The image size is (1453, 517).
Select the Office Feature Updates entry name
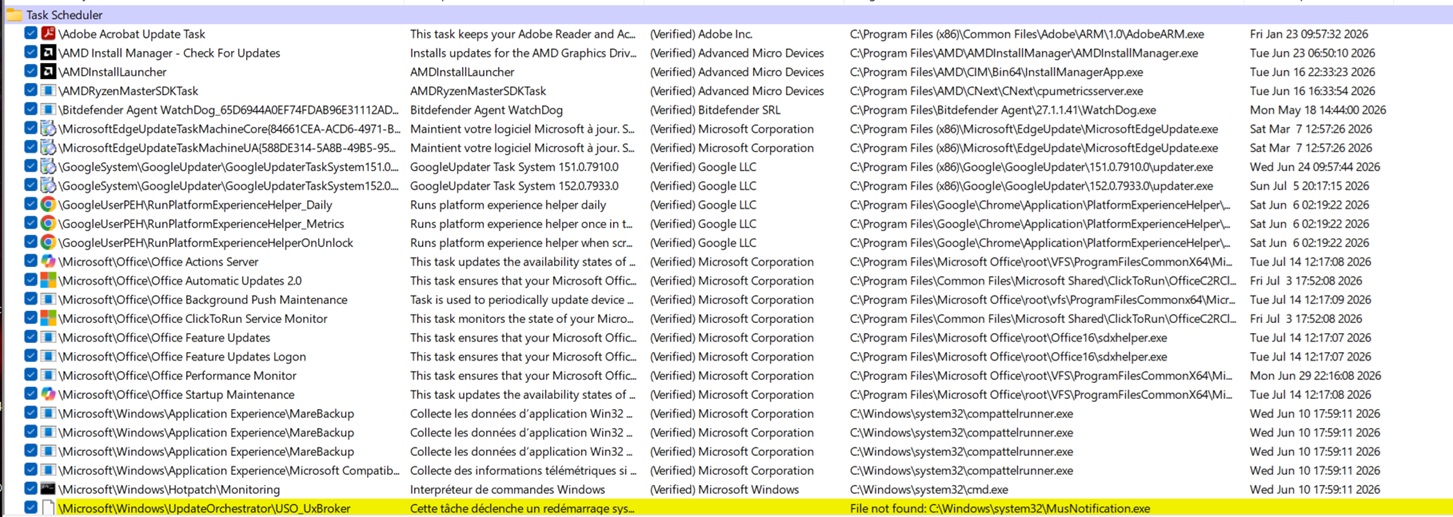click(164, 338)
